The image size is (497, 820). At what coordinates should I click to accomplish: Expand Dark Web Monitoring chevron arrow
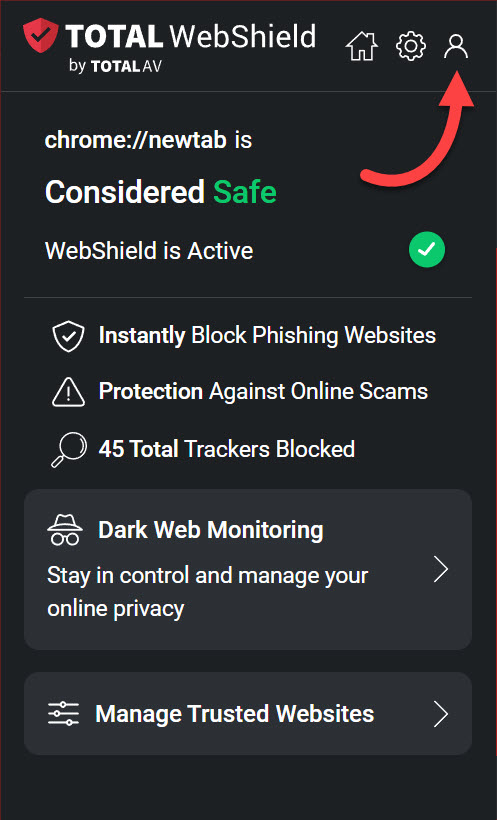(x=441, y=569)
